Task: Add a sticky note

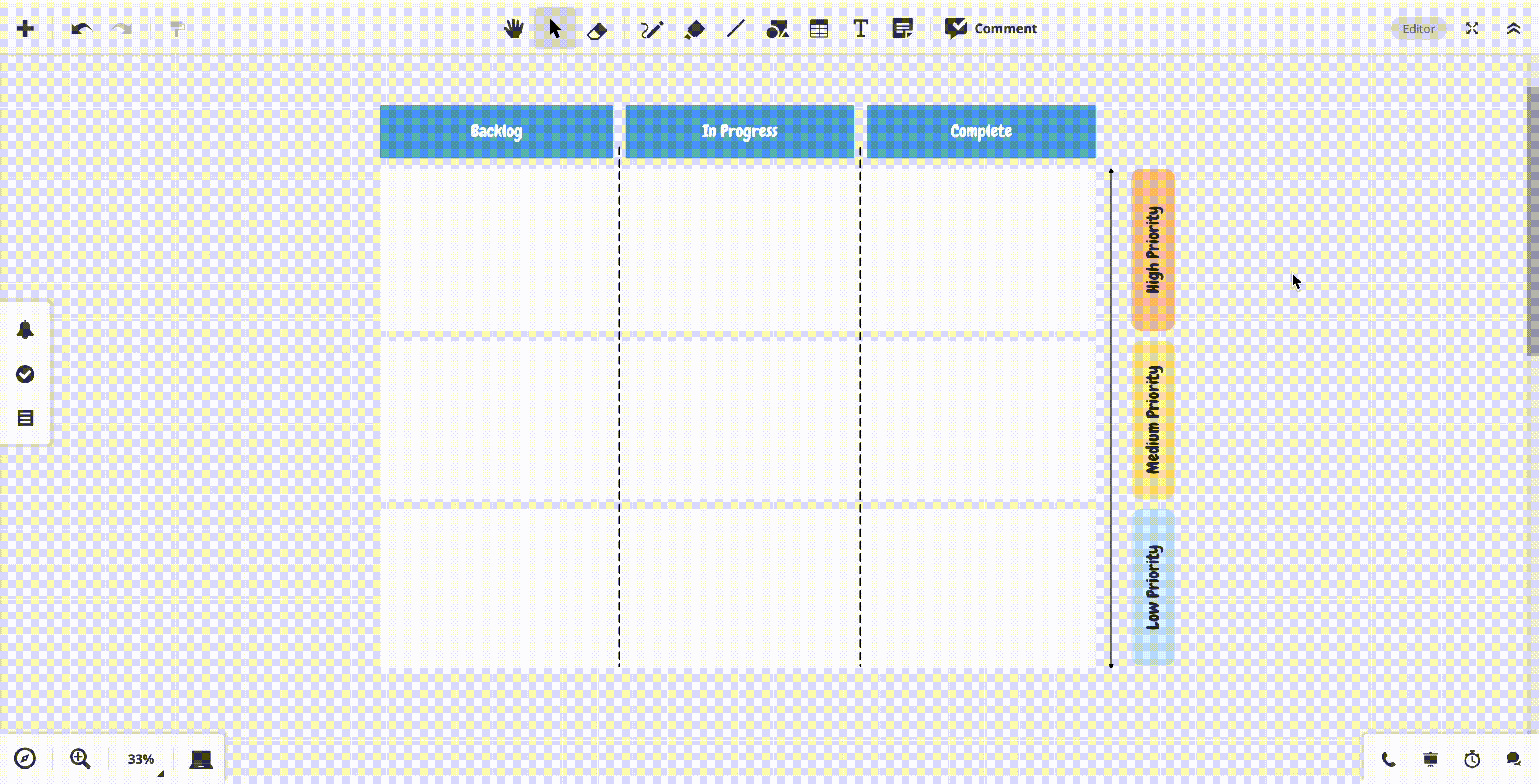Action: pyautogui.click(x=902, y=29)
